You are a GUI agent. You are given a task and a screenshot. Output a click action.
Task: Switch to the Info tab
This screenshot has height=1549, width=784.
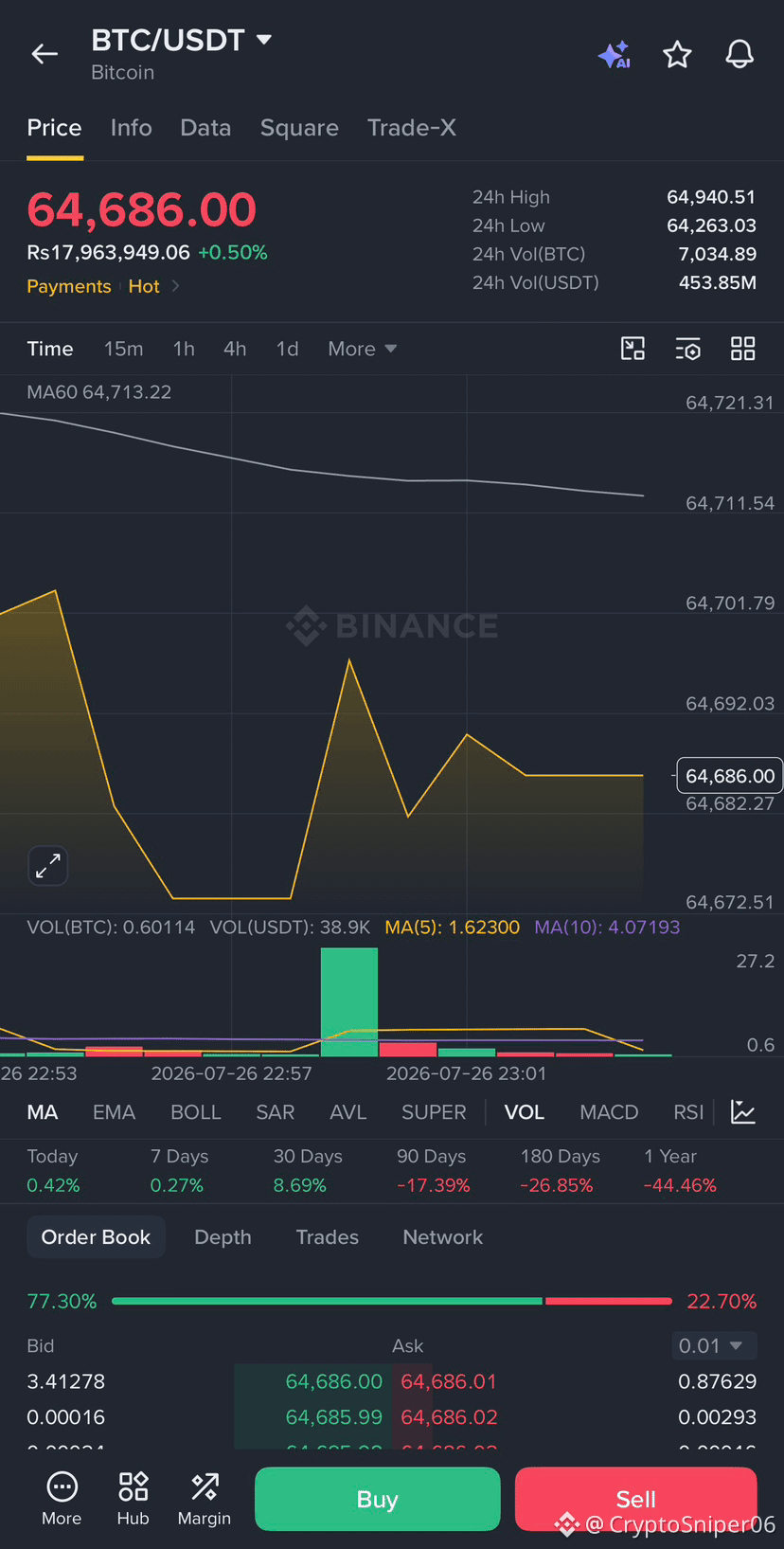click(x=131, y=128)
